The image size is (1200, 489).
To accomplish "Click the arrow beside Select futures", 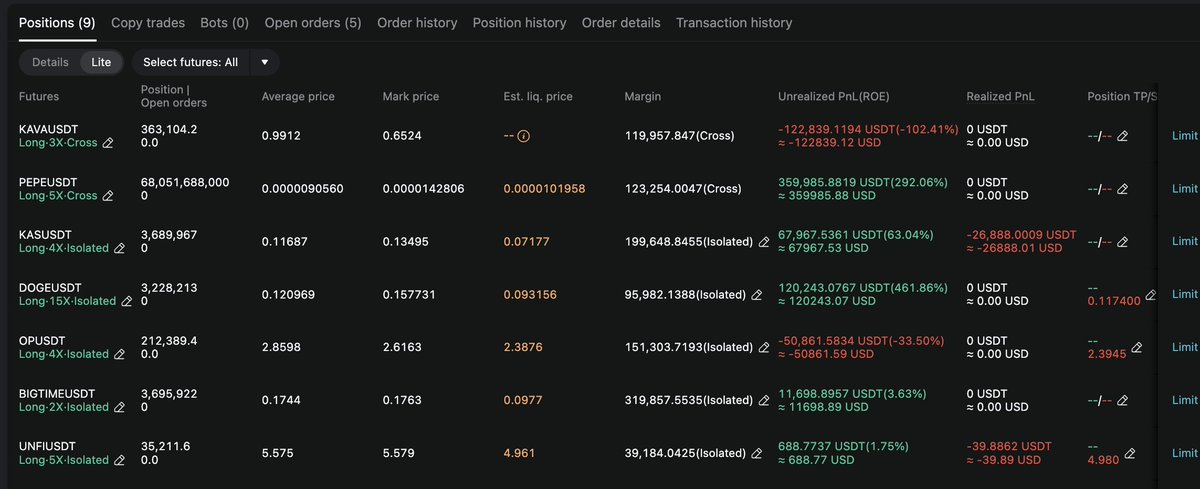I will coord(265,62).
